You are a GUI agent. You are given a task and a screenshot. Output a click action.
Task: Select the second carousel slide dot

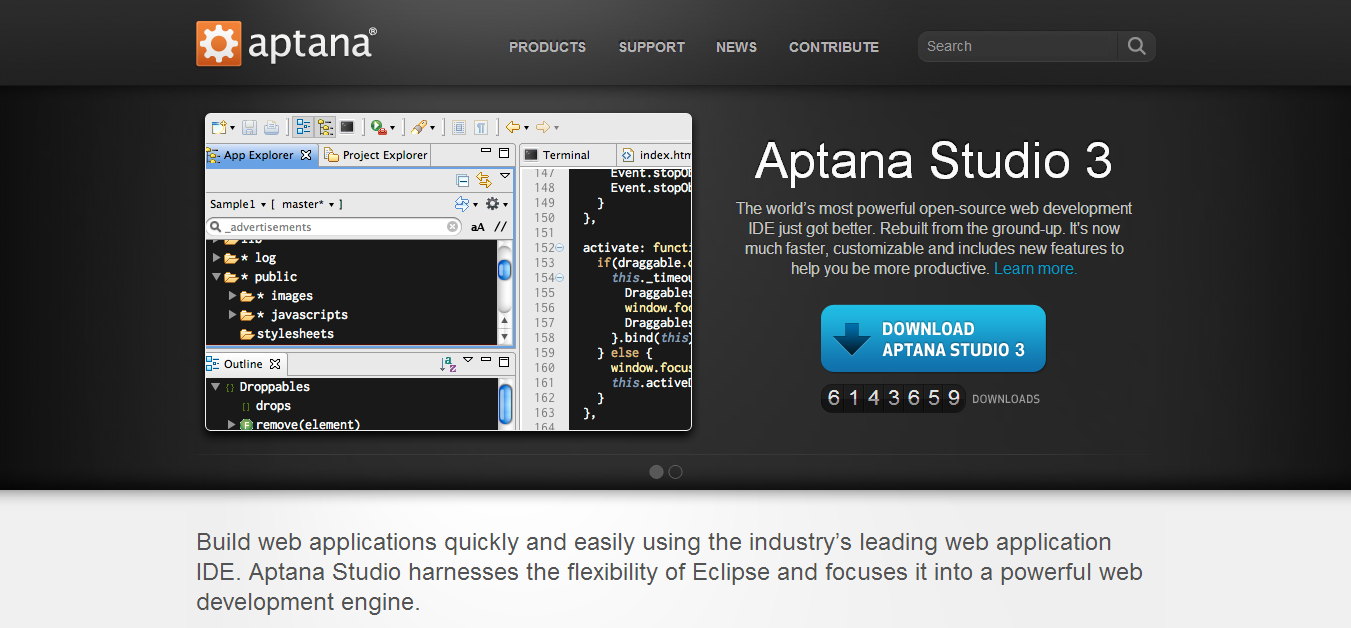point(675,472)
